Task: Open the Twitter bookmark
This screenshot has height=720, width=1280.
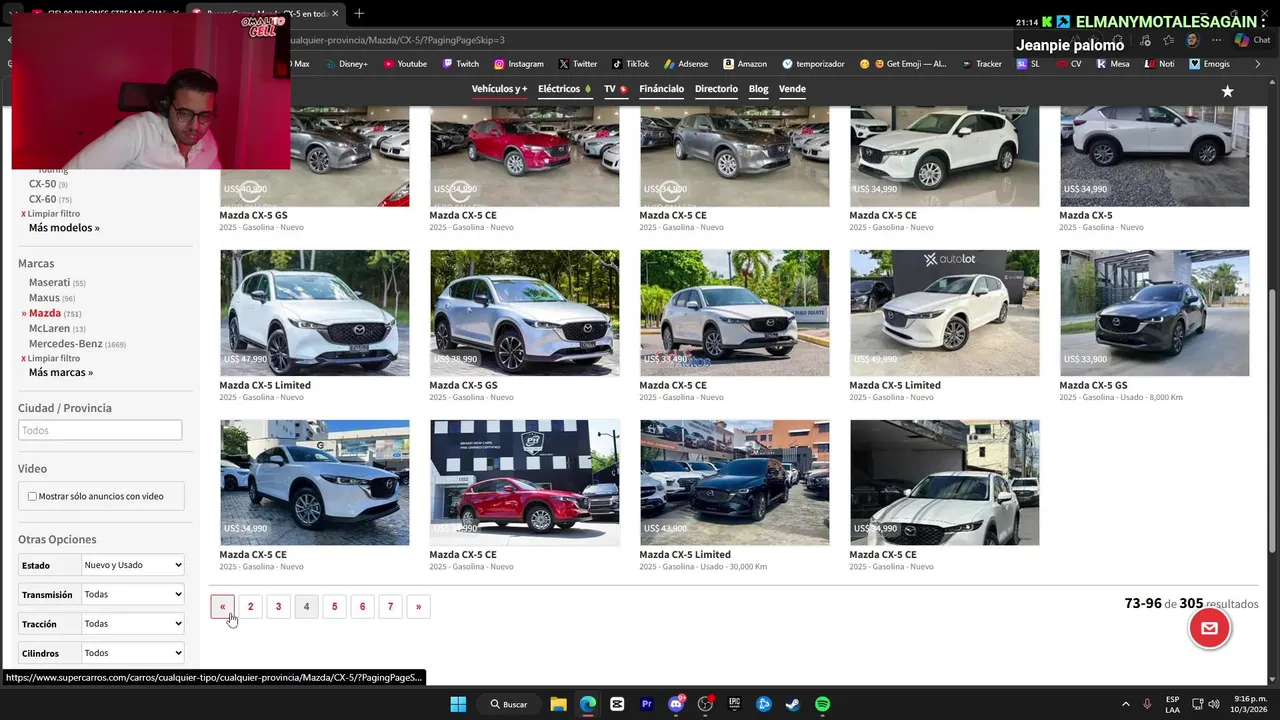Action: 578,64
